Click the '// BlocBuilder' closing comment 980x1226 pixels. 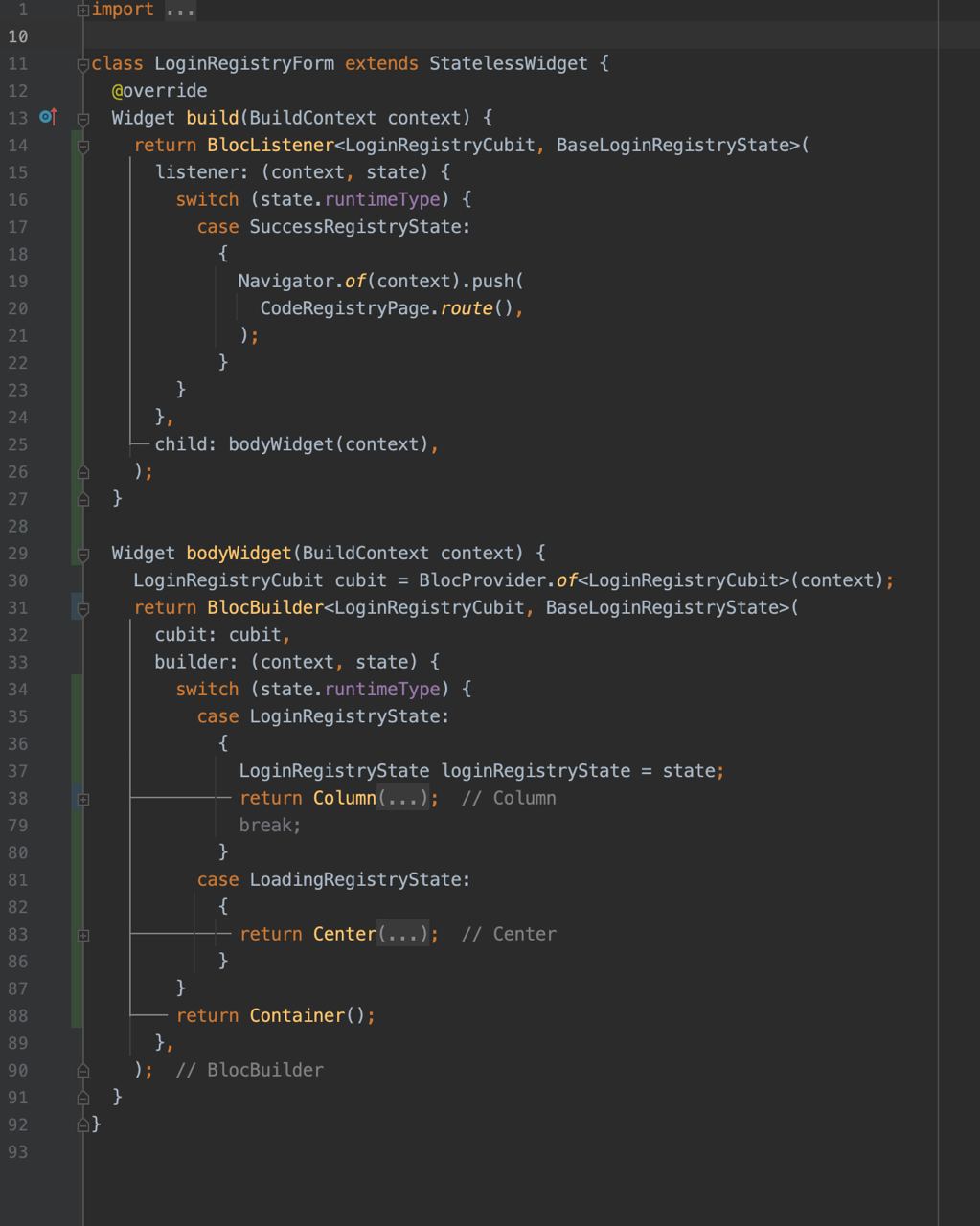pyautogui.click(x=250, y=1070)
